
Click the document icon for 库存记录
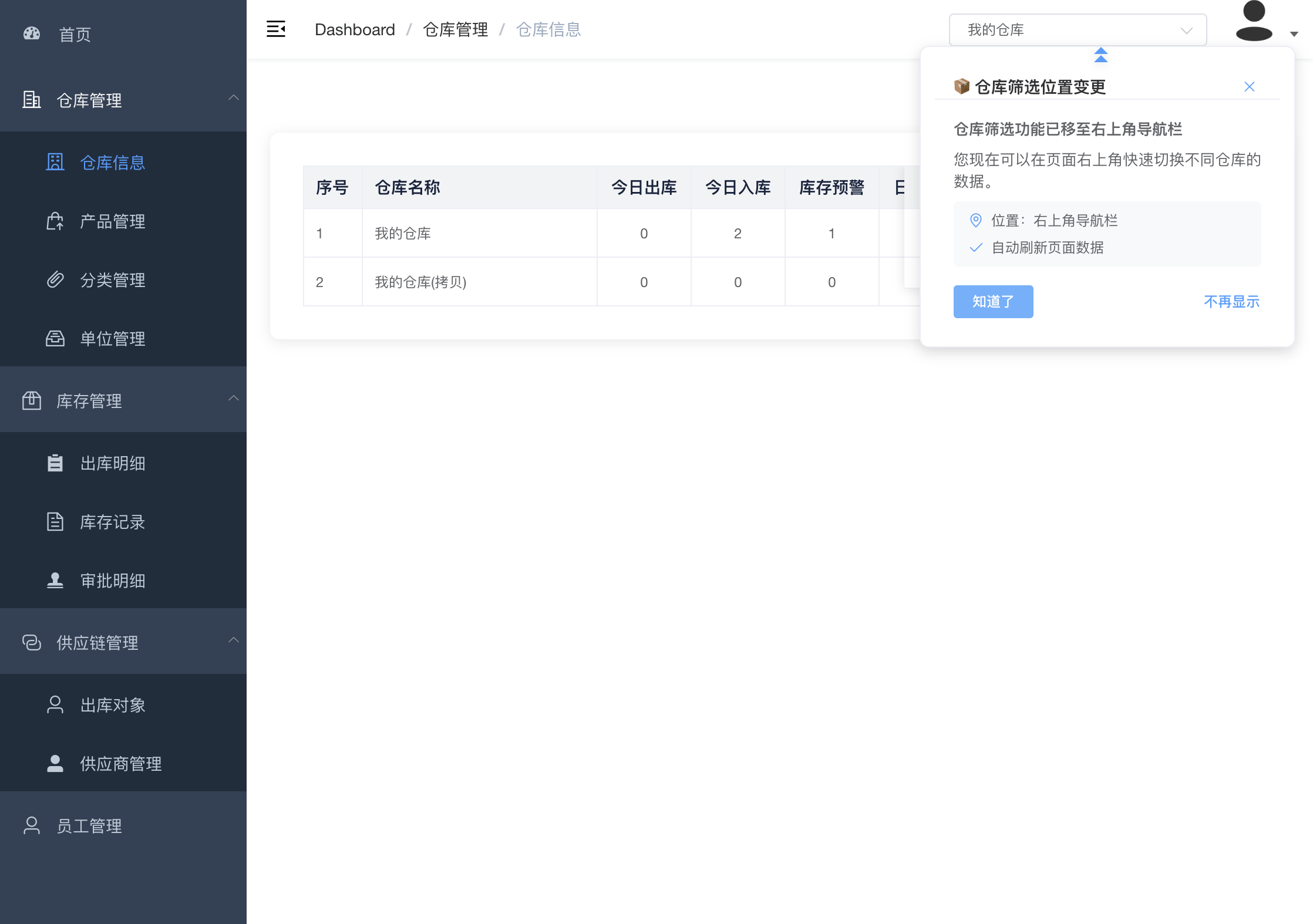click(55, 522)
